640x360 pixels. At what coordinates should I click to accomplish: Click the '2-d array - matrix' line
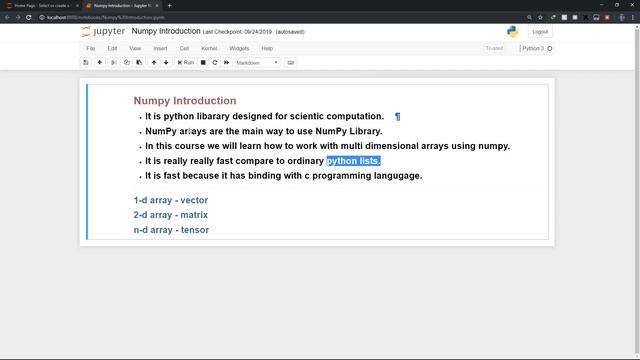click(171, 215)
